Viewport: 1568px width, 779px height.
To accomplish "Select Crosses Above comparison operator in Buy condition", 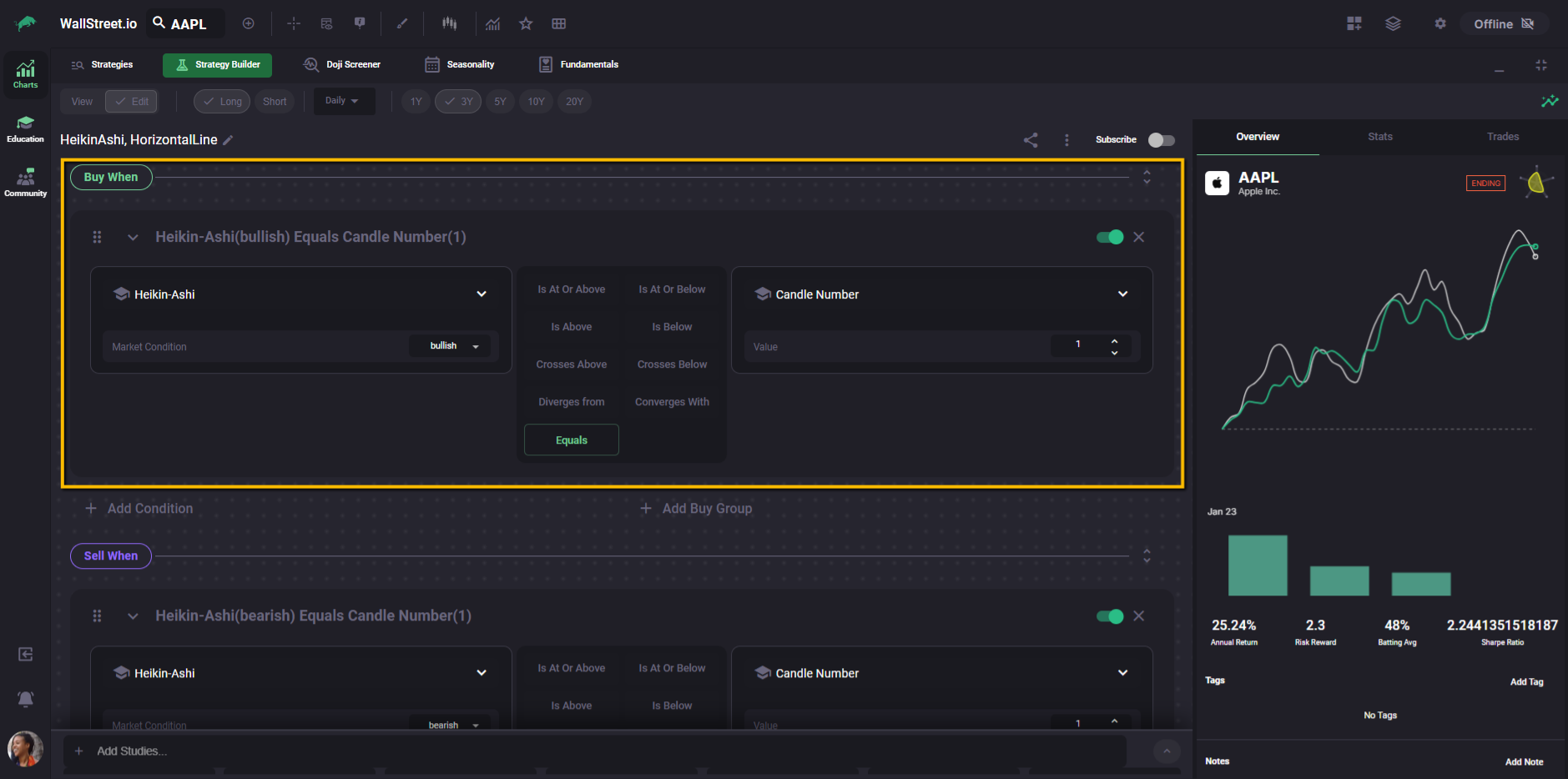I will [x=572, y=364].
